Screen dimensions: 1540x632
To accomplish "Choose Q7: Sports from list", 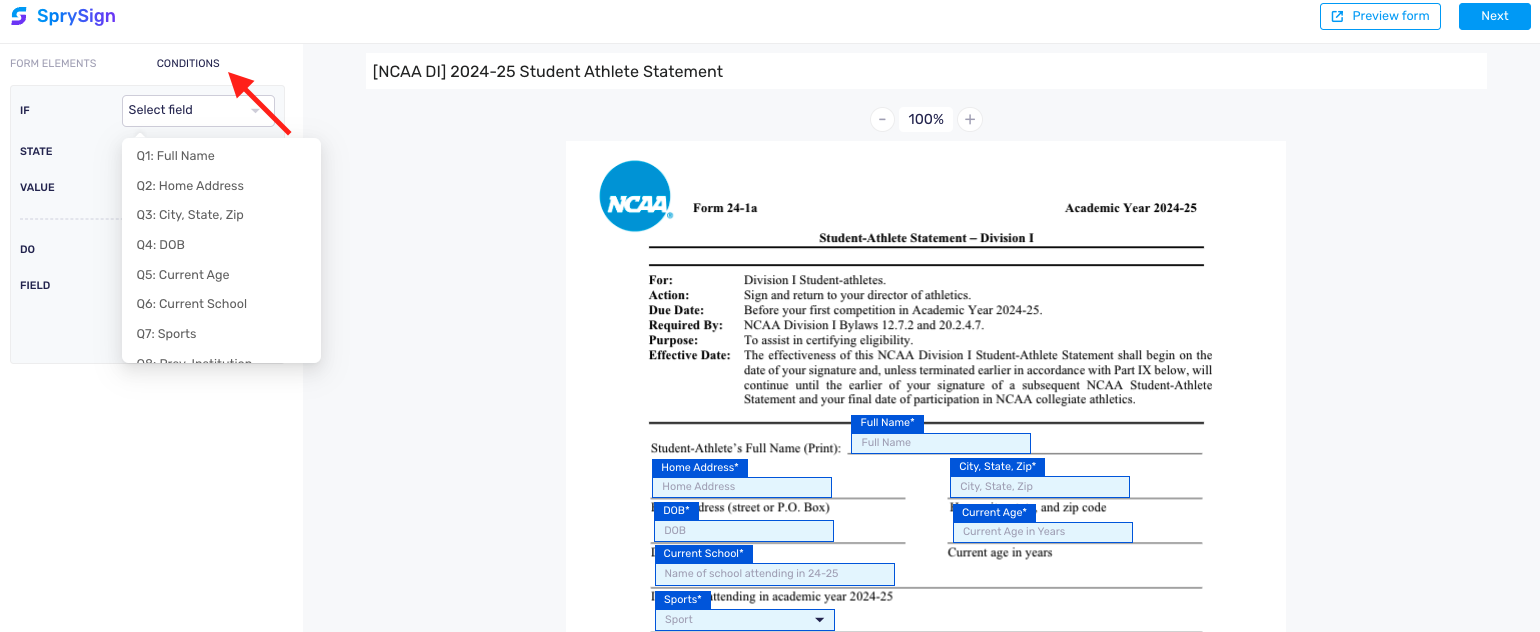I will tap(167, 334).
